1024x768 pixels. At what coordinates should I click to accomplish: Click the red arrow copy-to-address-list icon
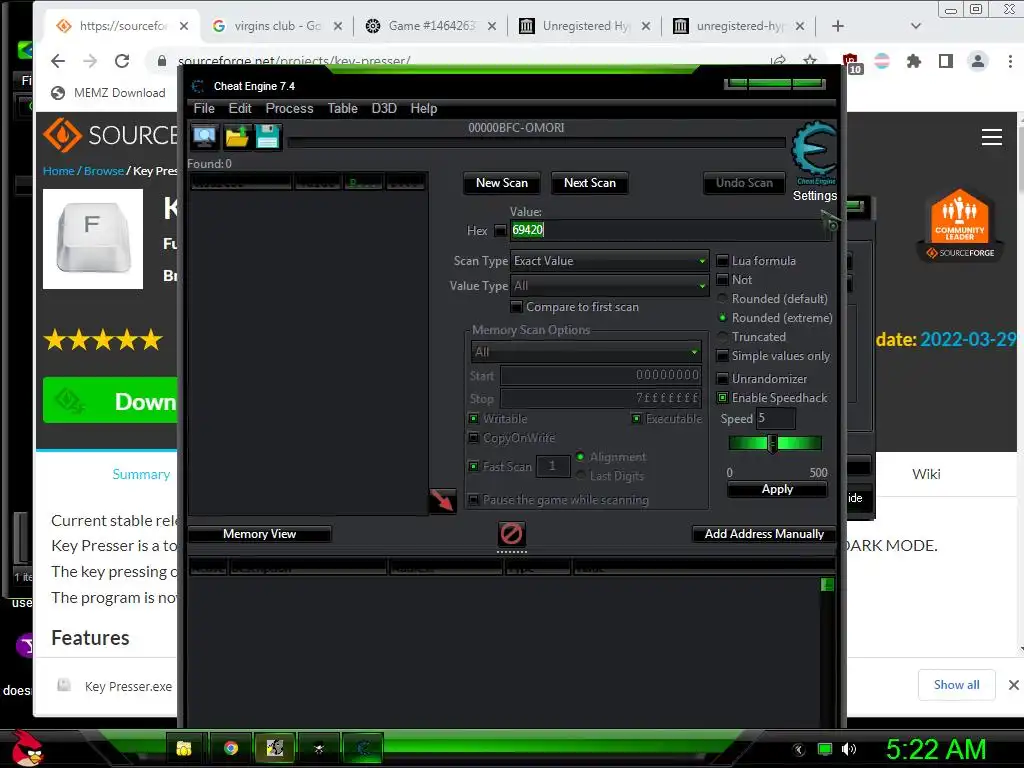(x=442, y=500)
